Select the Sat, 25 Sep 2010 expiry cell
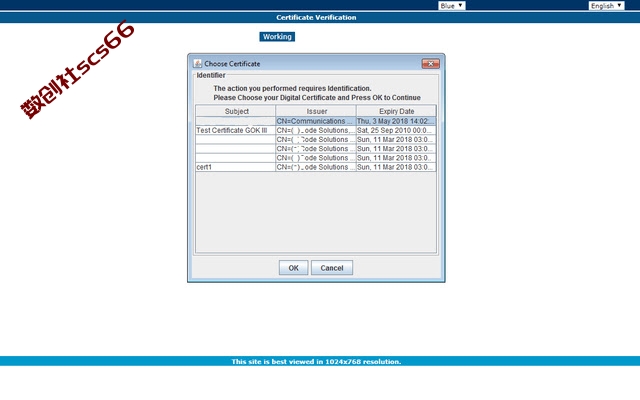Screen dimensions: 640x400 coord(396,130)
